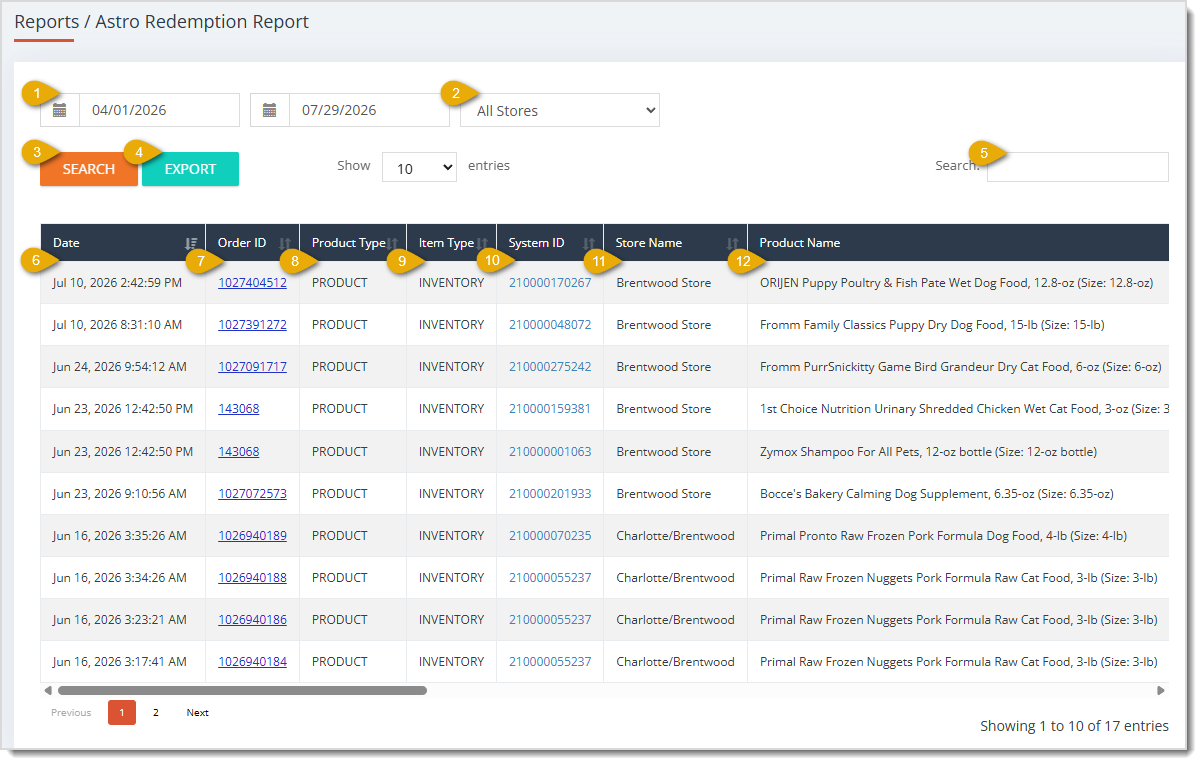This screenshot has width=1202, height=765.
Task: Open order link 1027091717
Action: click(252, 367)
